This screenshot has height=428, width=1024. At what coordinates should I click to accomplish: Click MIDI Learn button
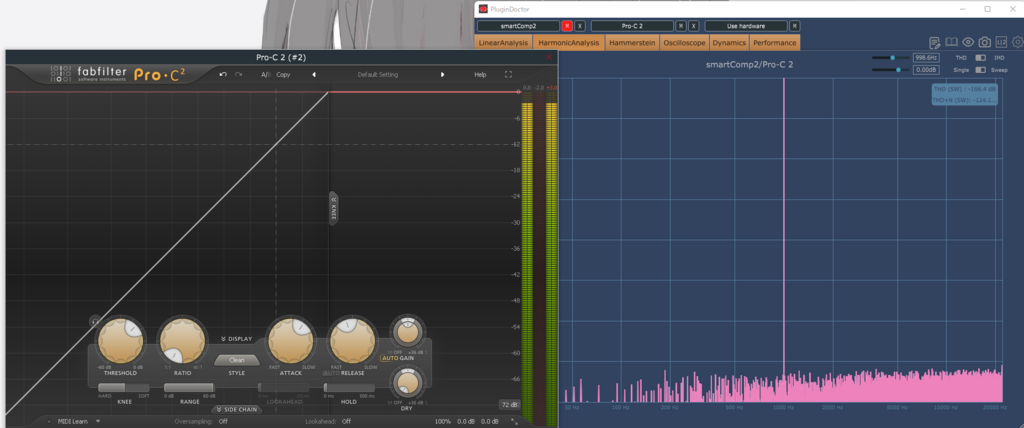point(72,421)
